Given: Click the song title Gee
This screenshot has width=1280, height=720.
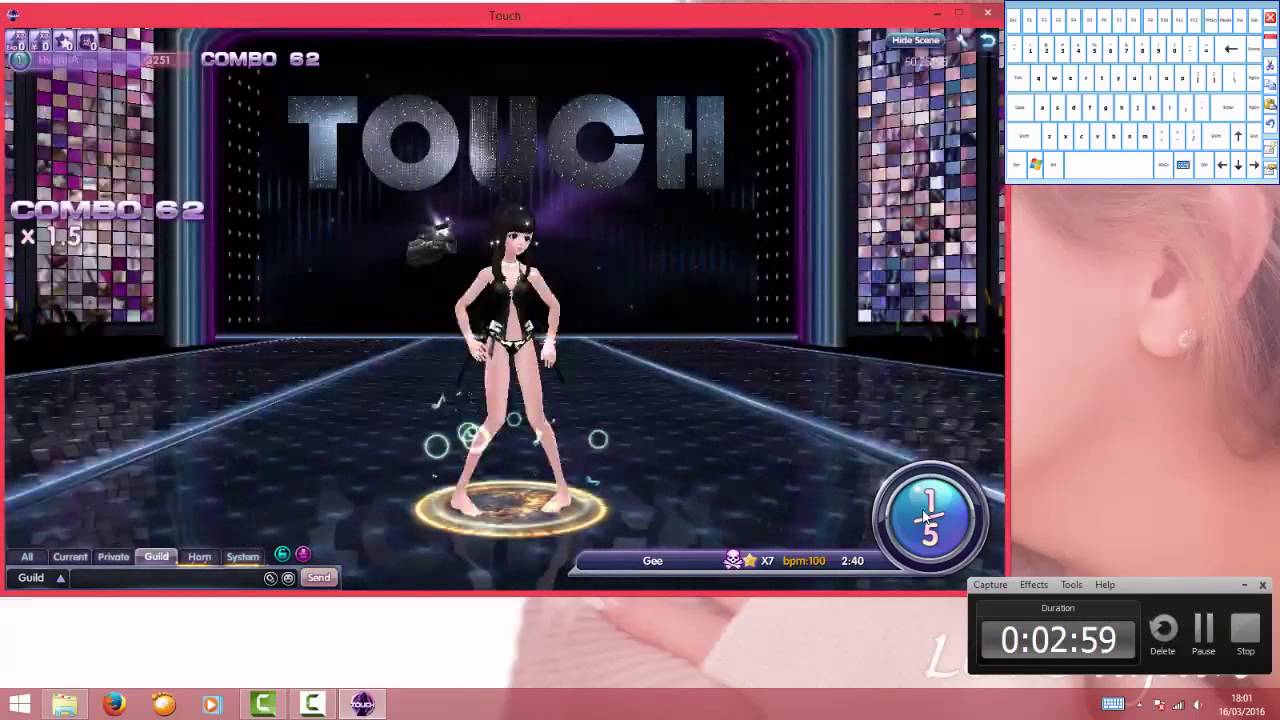Looking at the screenshot, I should (x=652, y=561).
